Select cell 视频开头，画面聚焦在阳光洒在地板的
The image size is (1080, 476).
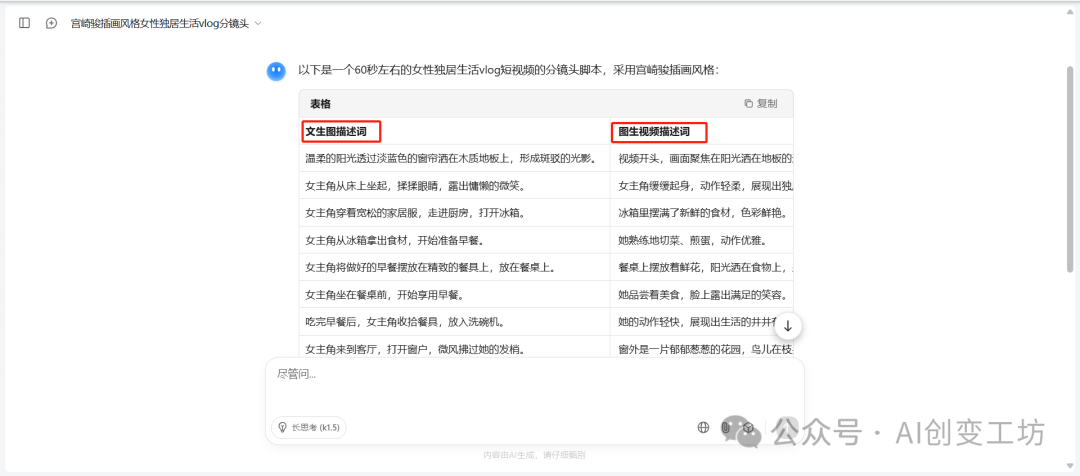coord(702,158)
